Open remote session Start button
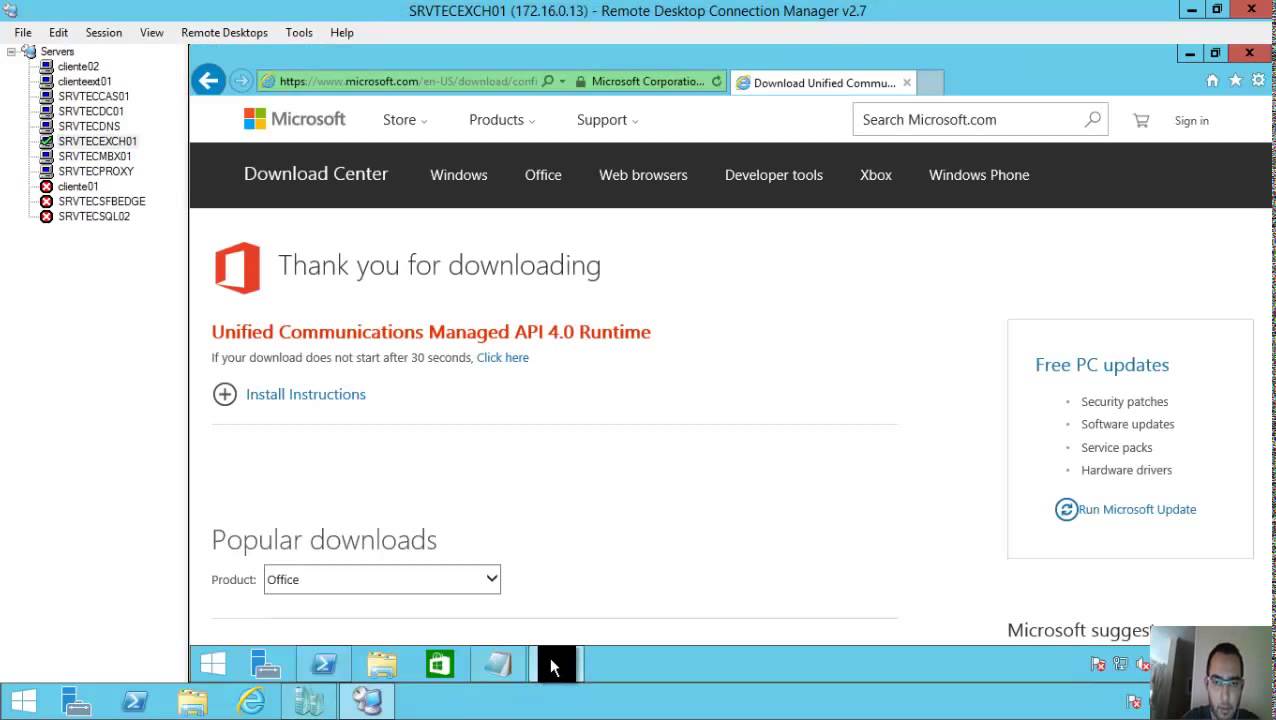Image resolution: width=1276 pixels, height=720 pixels. [x=212, y=664]
